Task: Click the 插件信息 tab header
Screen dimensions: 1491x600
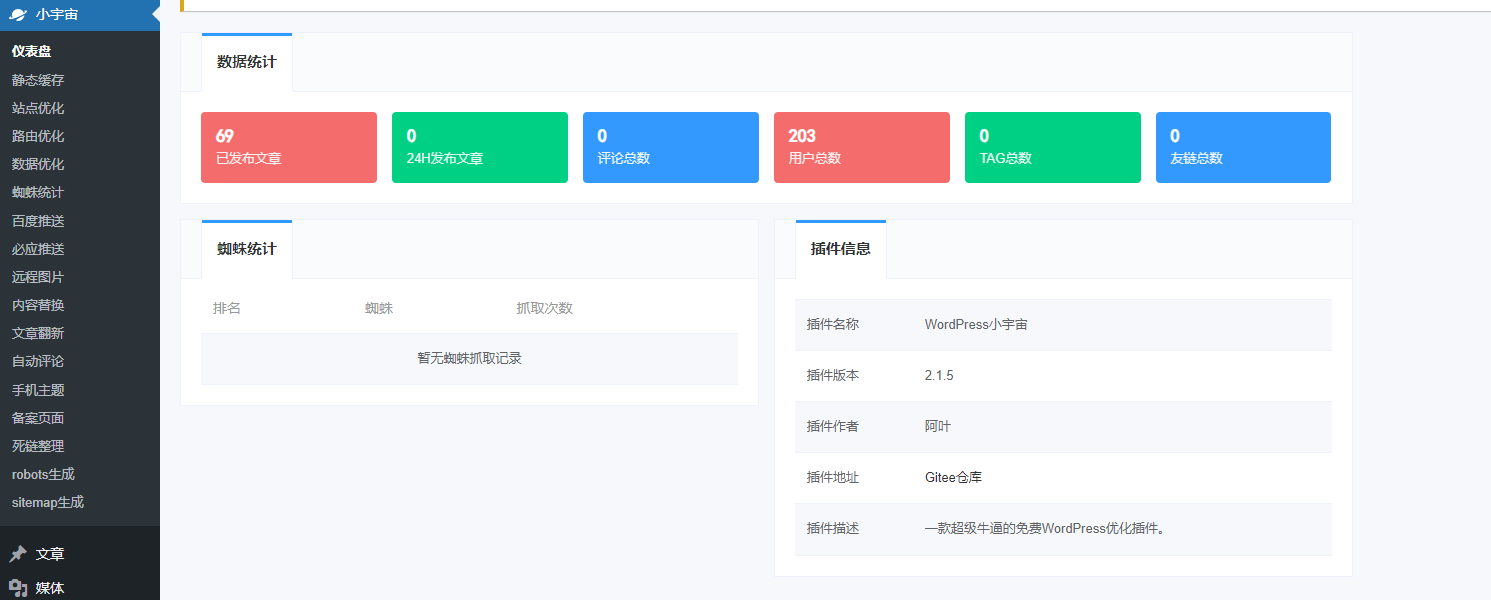Action: tap(840, 249)
